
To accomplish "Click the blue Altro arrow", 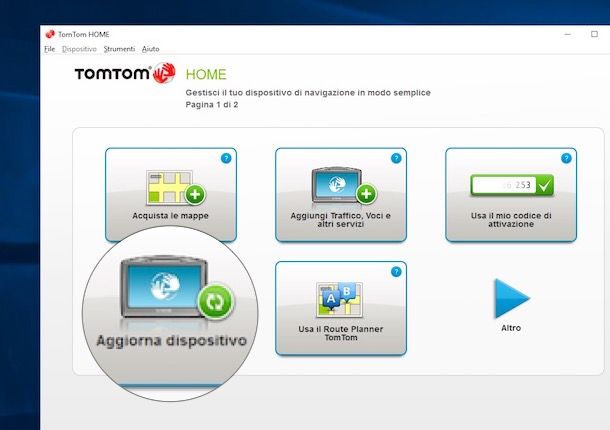I will (511, 298).
